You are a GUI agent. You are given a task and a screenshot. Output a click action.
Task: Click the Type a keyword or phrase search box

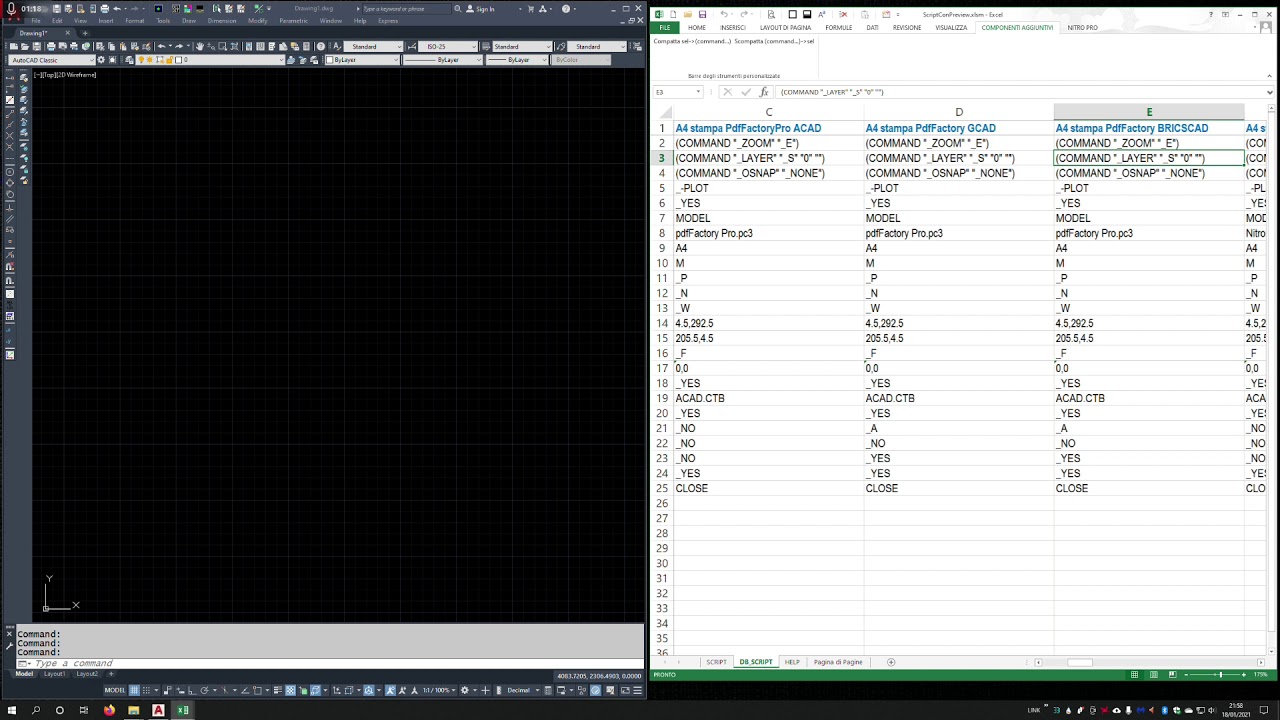click(406, 8)
